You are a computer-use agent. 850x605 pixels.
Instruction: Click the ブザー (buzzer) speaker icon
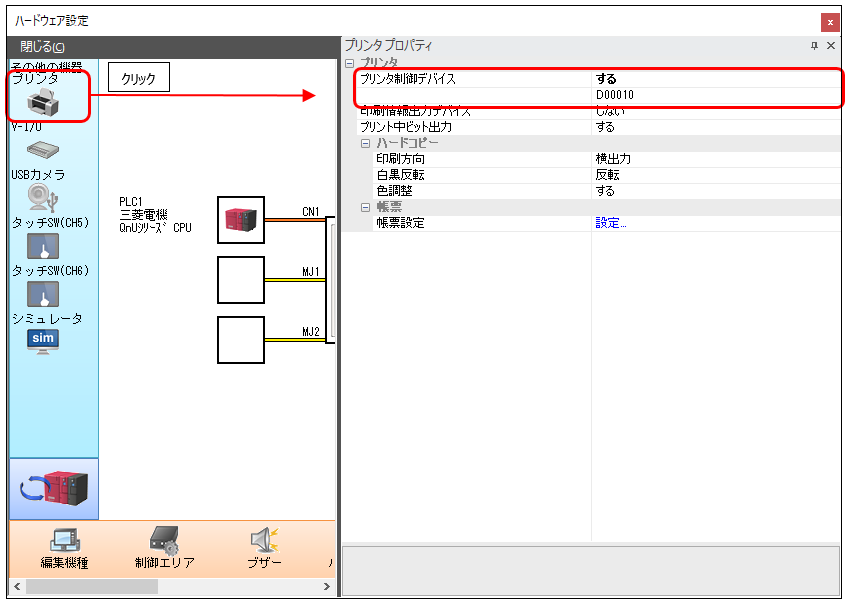pos(264,540)
